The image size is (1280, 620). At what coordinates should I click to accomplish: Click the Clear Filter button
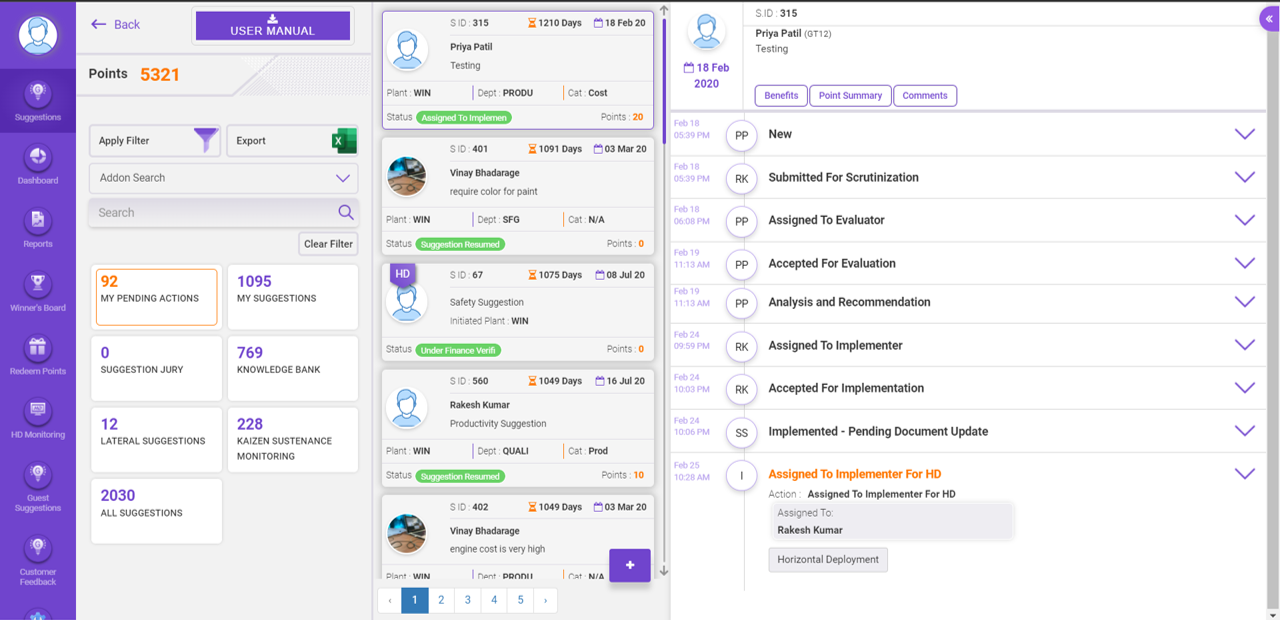coord(328,243)
